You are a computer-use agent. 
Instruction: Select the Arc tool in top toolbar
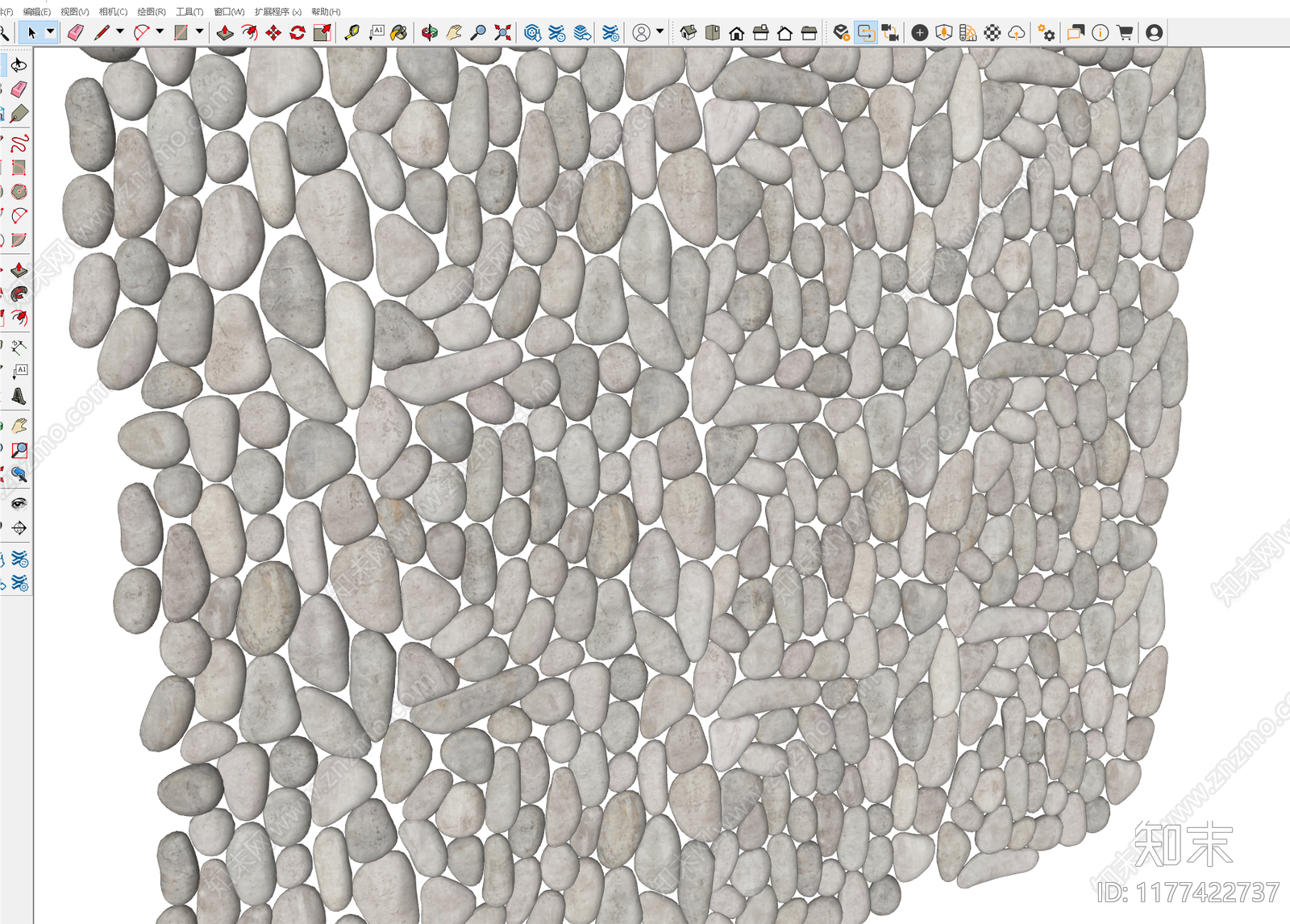(x=141, y=33)
